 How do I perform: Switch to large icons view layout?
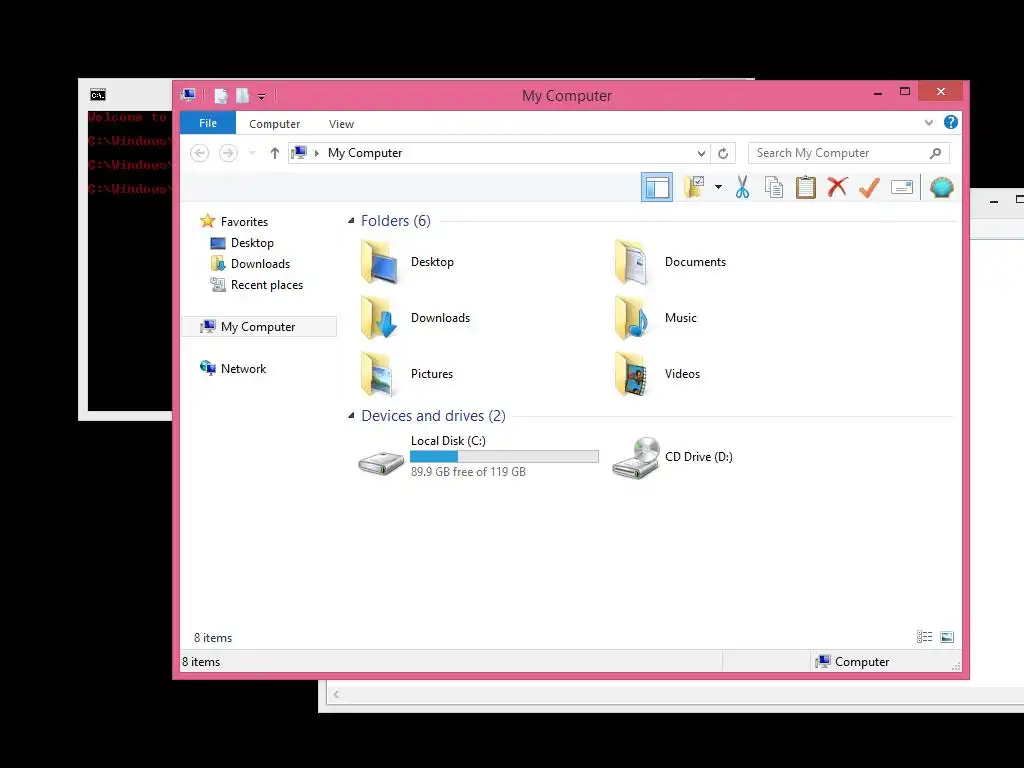(x=947, y=637)
